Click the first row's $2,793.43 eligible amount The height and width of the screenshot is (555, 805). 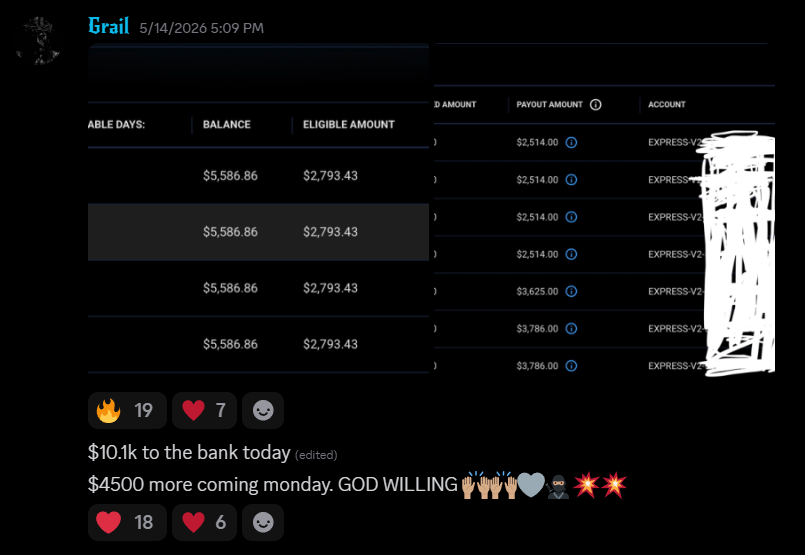[x=330, y=176]
